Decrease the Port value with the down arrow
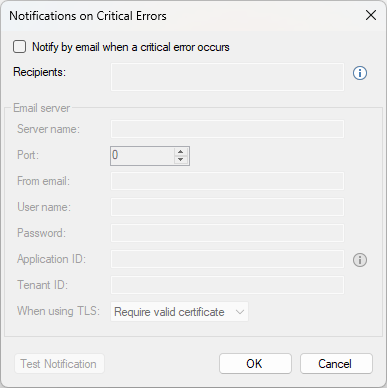 180,159
